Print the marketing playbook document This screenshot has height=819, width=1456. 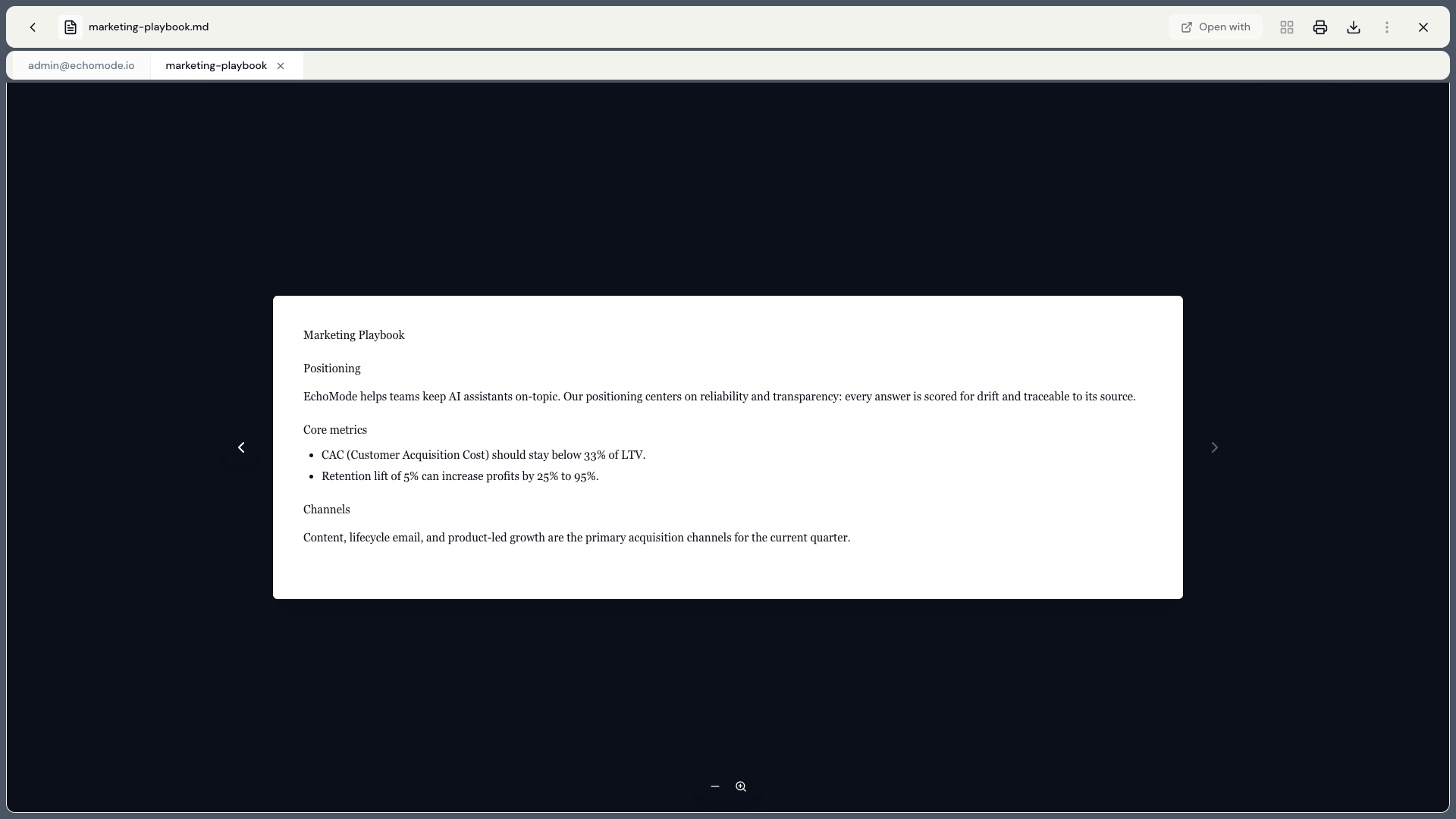click(x=1320, y=27)
